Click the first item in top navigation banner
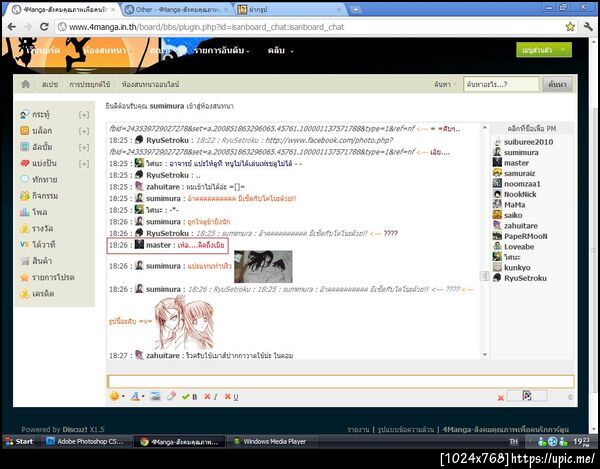 click(x=43, y=50)
